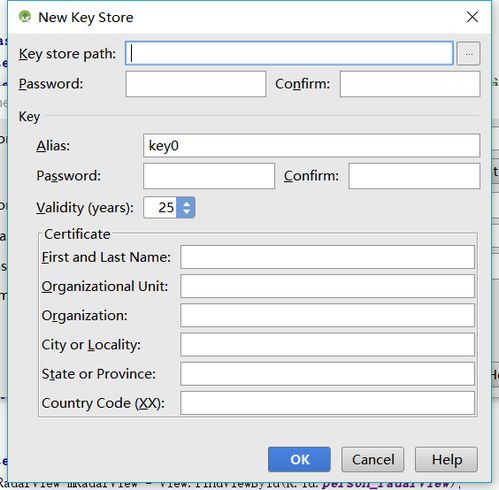Click the First and Last Name field
The image size is (499, 490).
[328, 257]
